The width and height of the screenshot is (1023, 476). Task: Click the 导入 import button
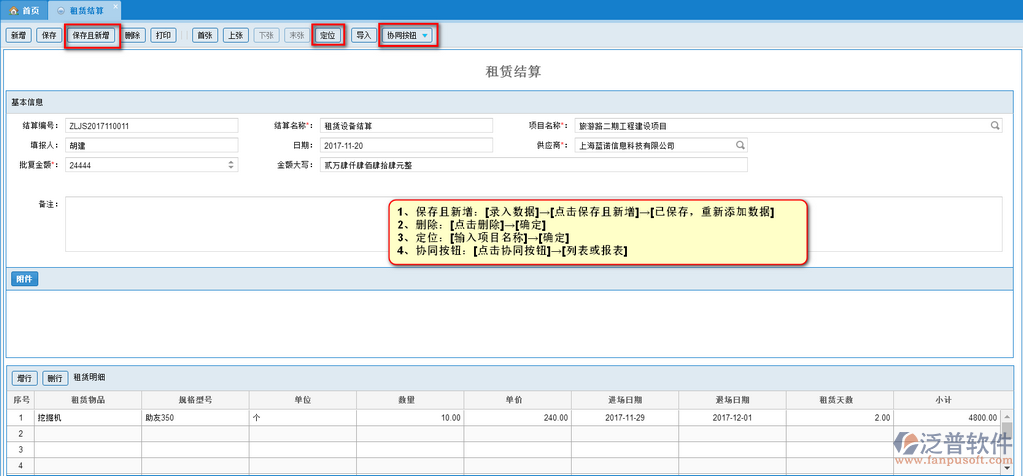(363, 35)
